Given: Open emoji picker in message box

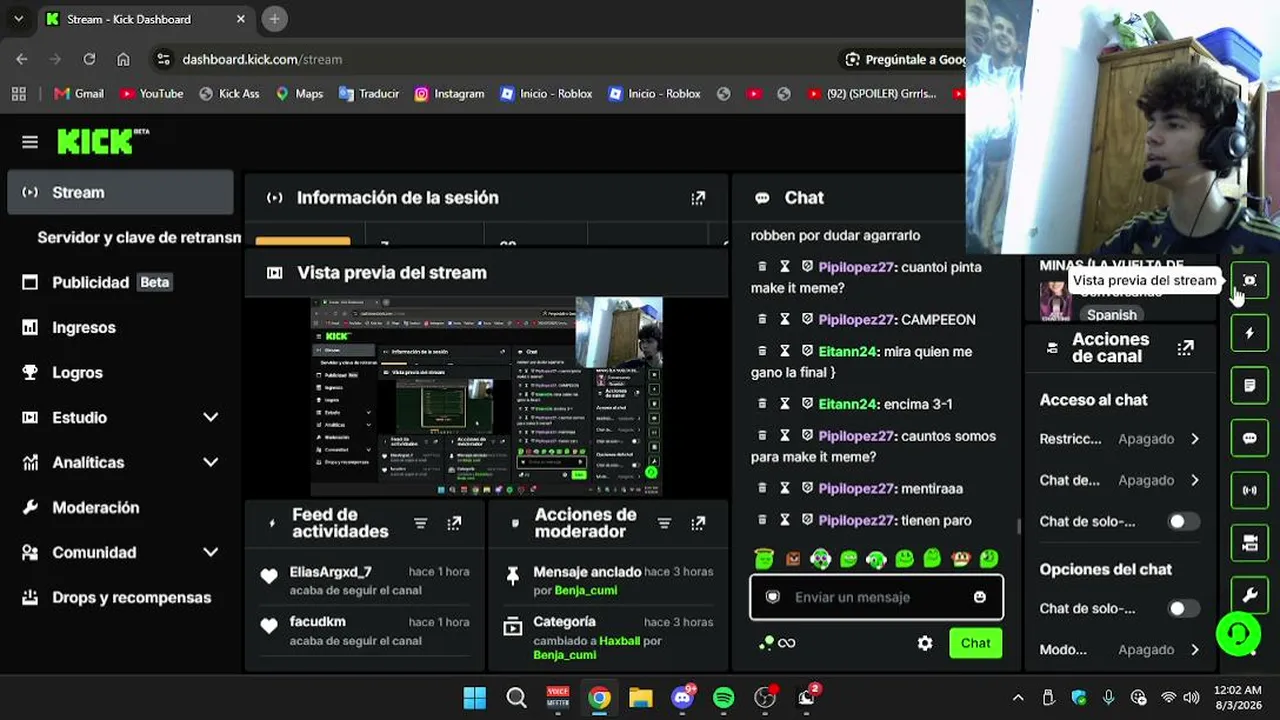Looking at the screenshot, I should pyautogui.click(x=980, y=597).
